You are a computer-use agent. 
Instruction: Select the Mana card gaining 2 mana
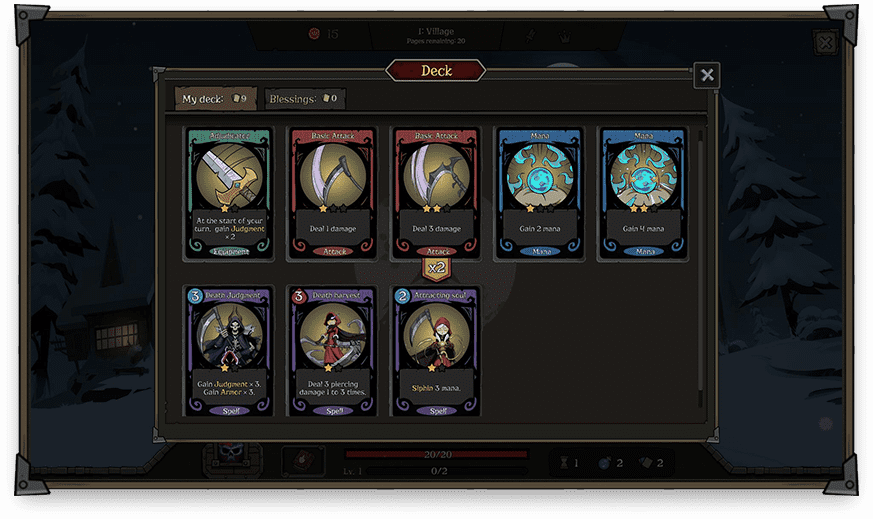[x=540, y=193]
